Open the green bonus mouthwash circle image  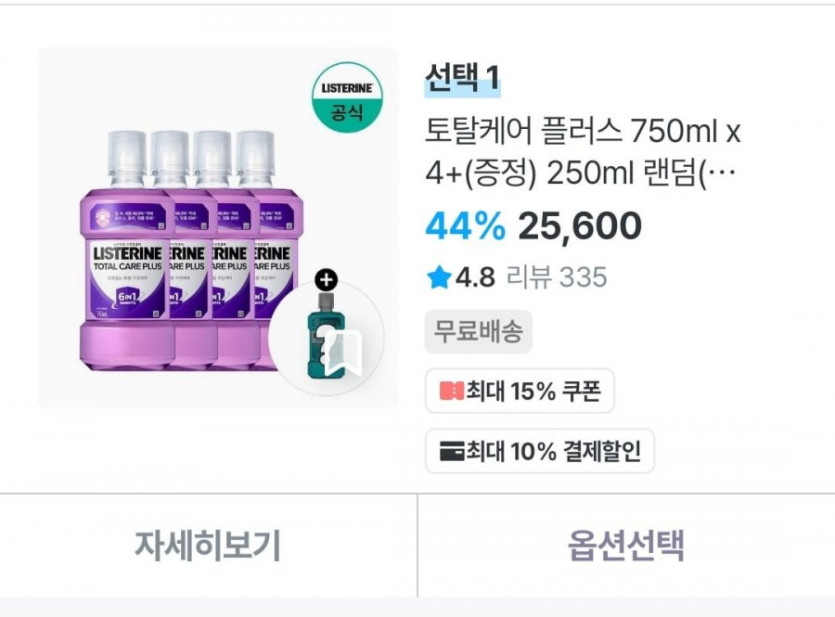[x=327, y=337]
